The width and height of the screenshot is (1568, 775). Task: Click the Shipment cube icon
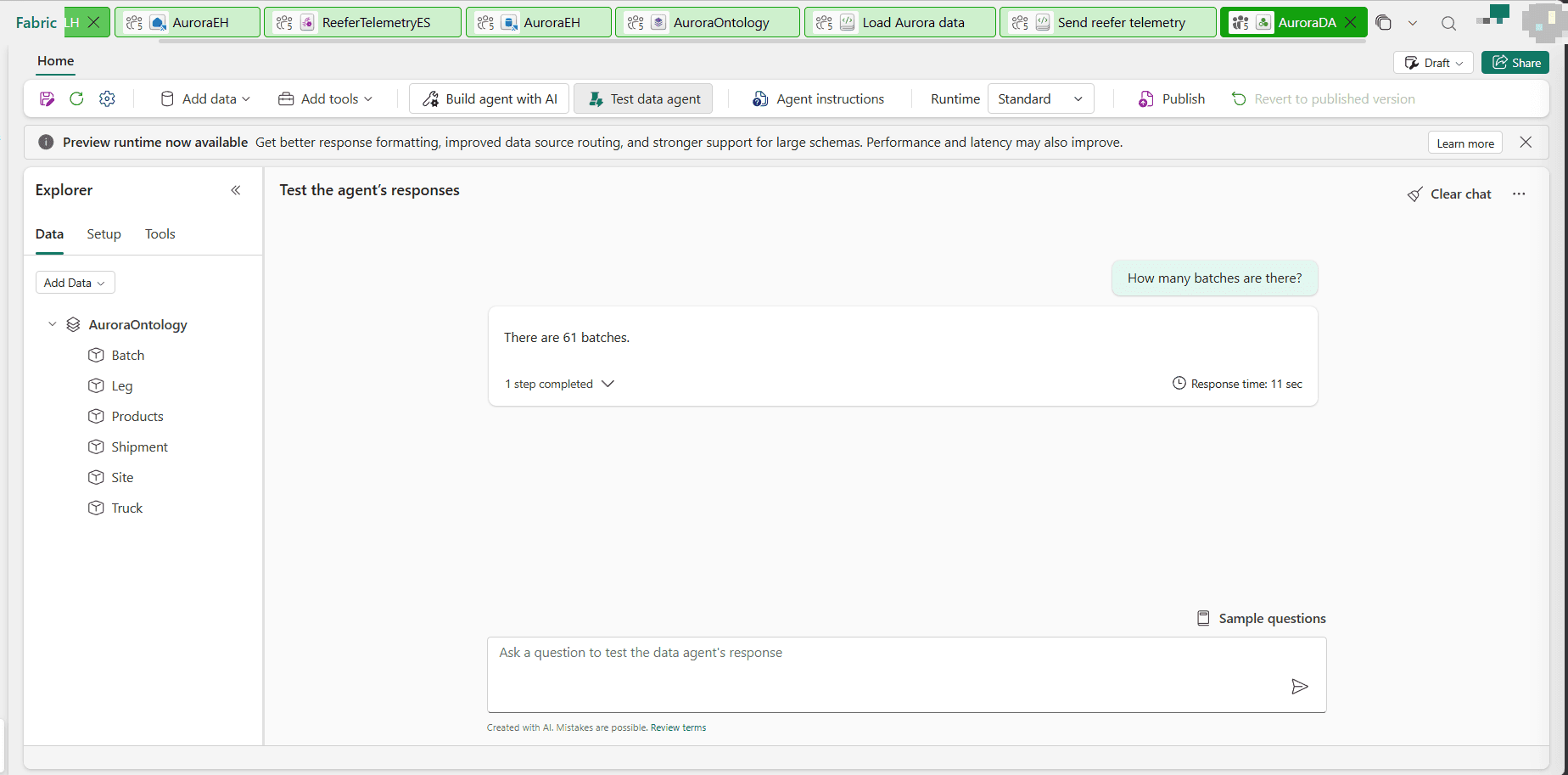click(x=96, y=446)
